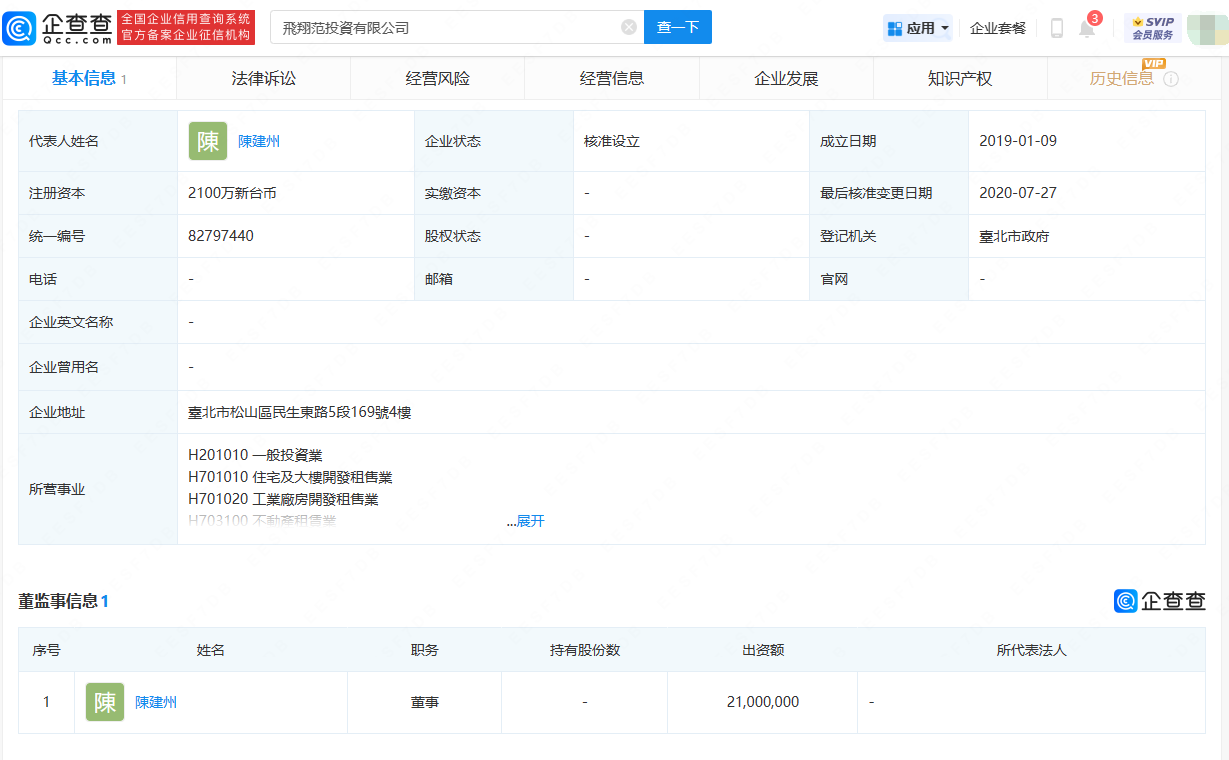Select 臺北市政府 registration authority value
Screen dimensions: 1229x760
click(1014, 236)
